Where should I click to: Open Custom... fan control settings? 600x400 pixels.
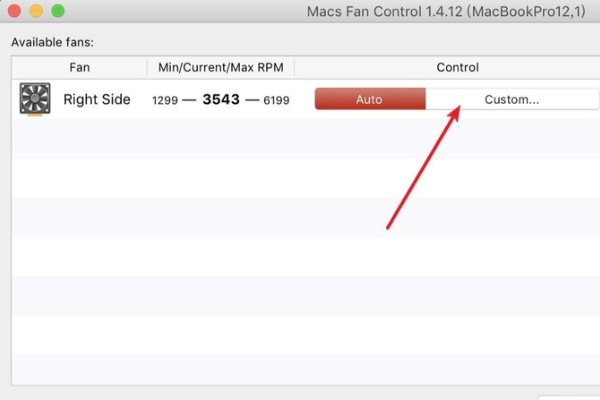(511, 100)
